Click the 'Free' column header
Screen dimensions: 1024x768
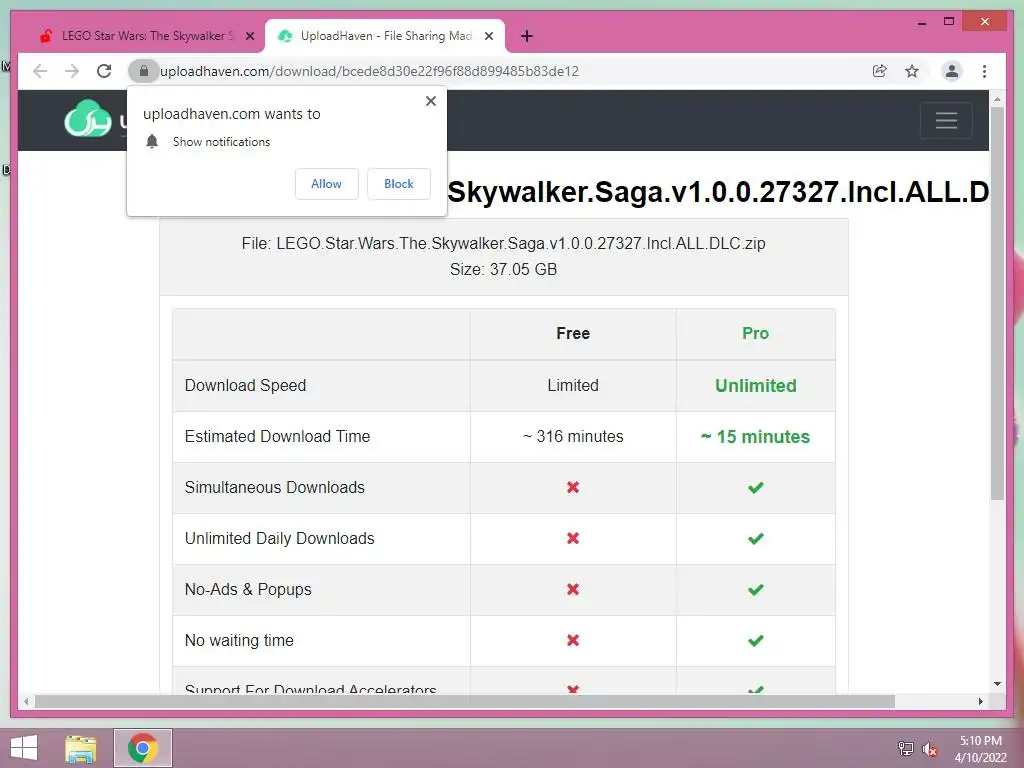click(x=573, y=334)
